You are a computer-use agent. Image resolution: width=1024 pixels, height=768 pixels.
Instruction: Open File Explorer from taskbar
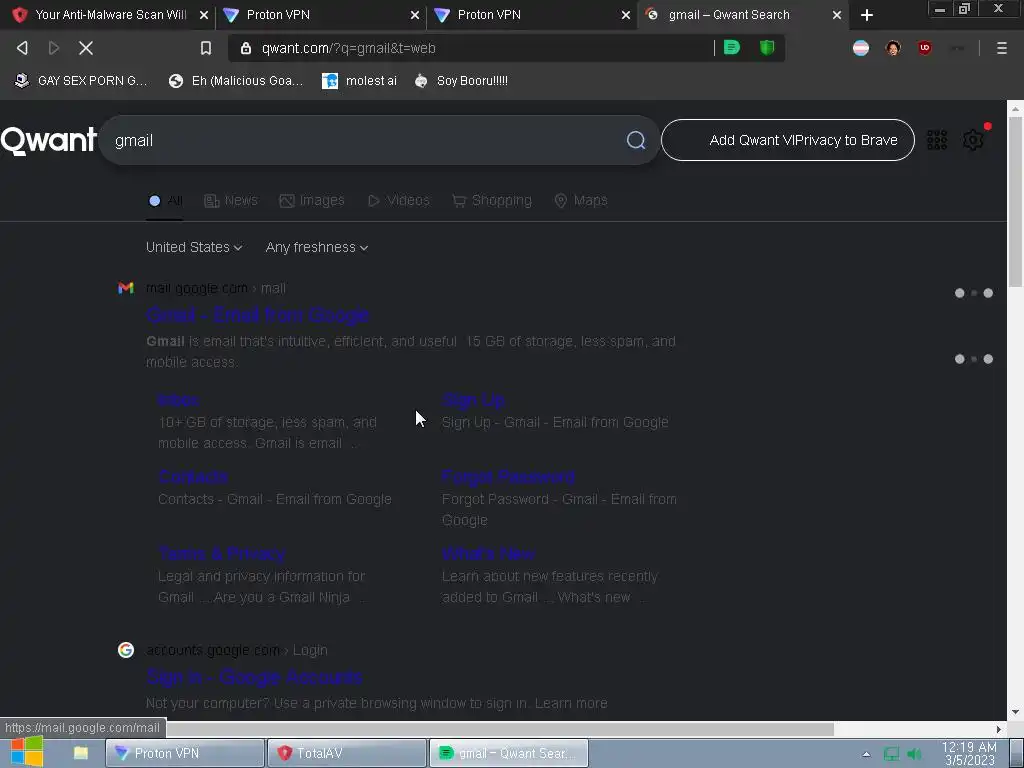(80, 753)
